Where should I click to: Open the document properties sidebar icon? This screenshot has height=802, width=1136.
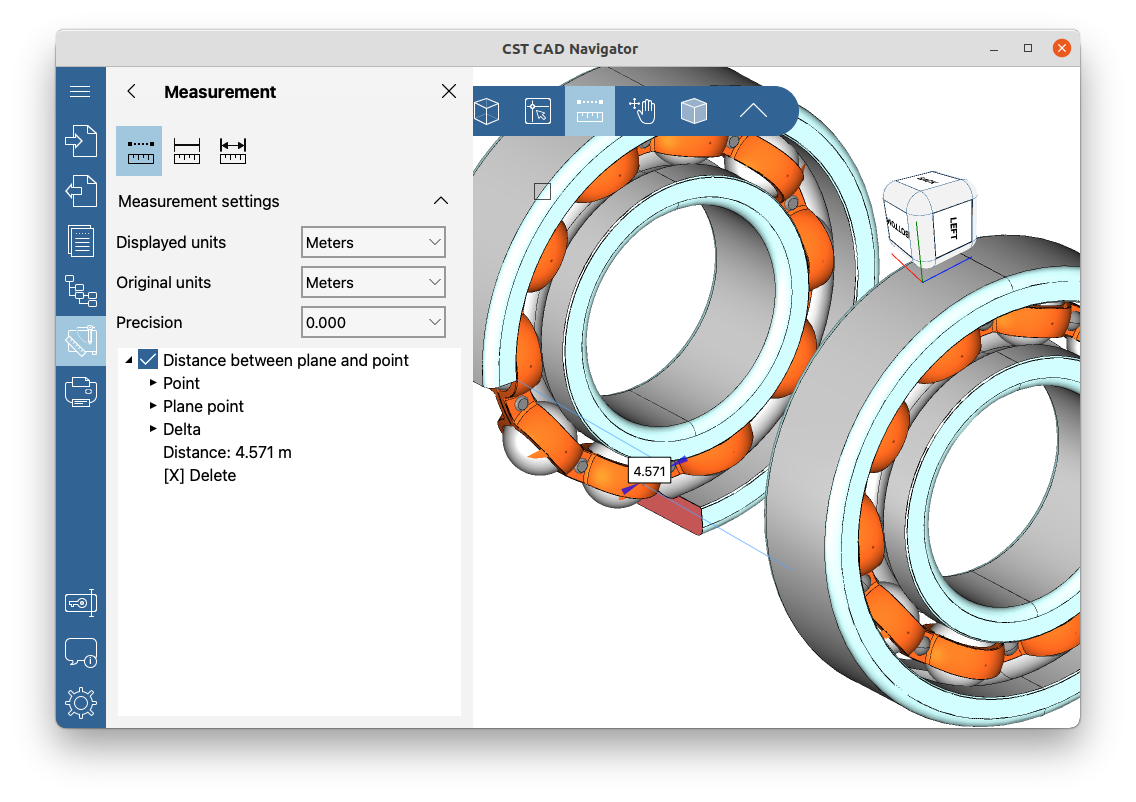[80, 241]
